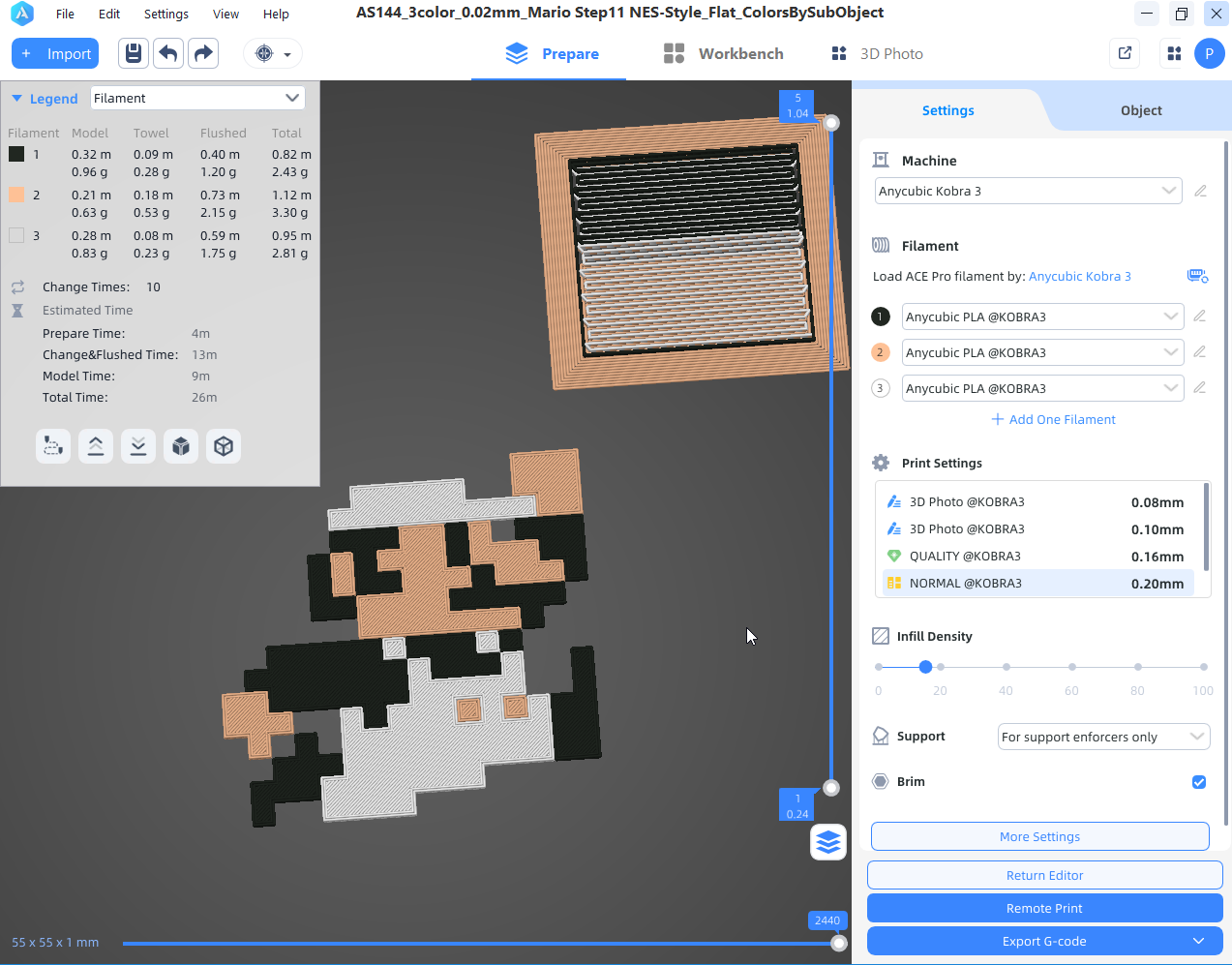Collapse the Legend panel
1232x965 pixels.
(x=16, y=99)
